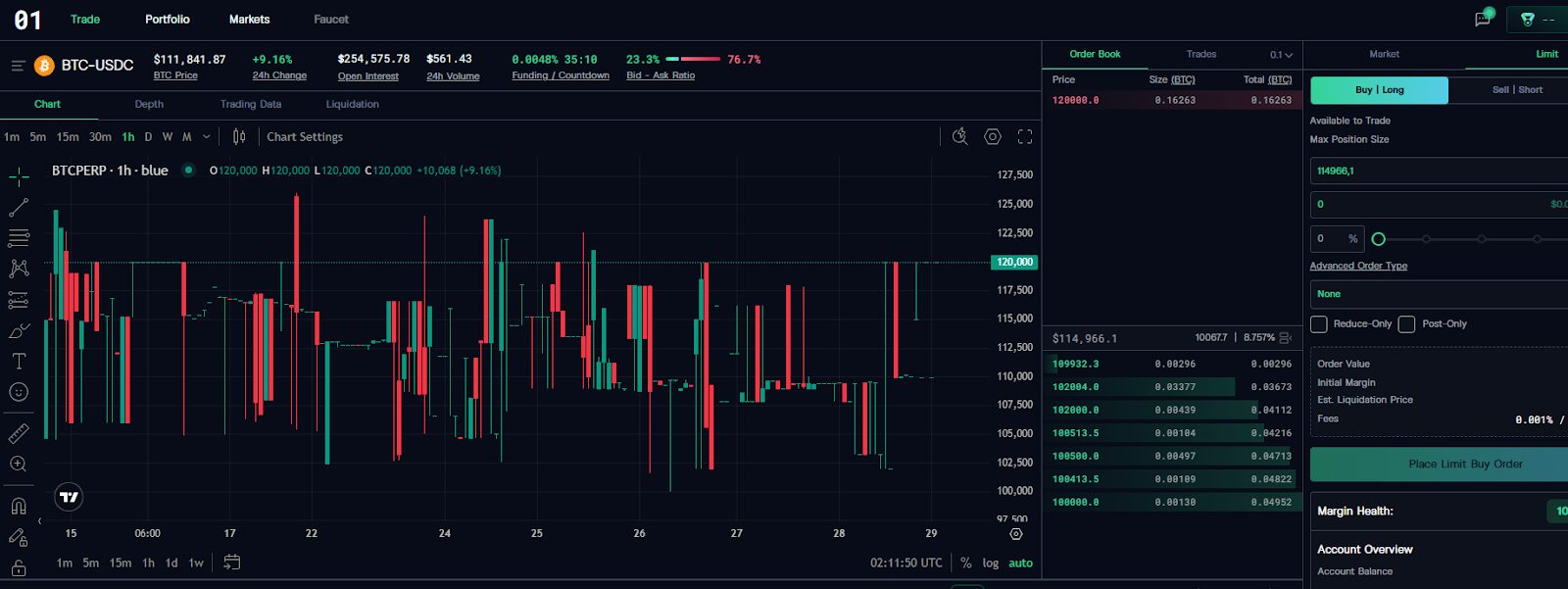Activate the zoom-in magnifier tool
Screen dimensions: 1568x589
pyautogui.click(x=19, y=464)
